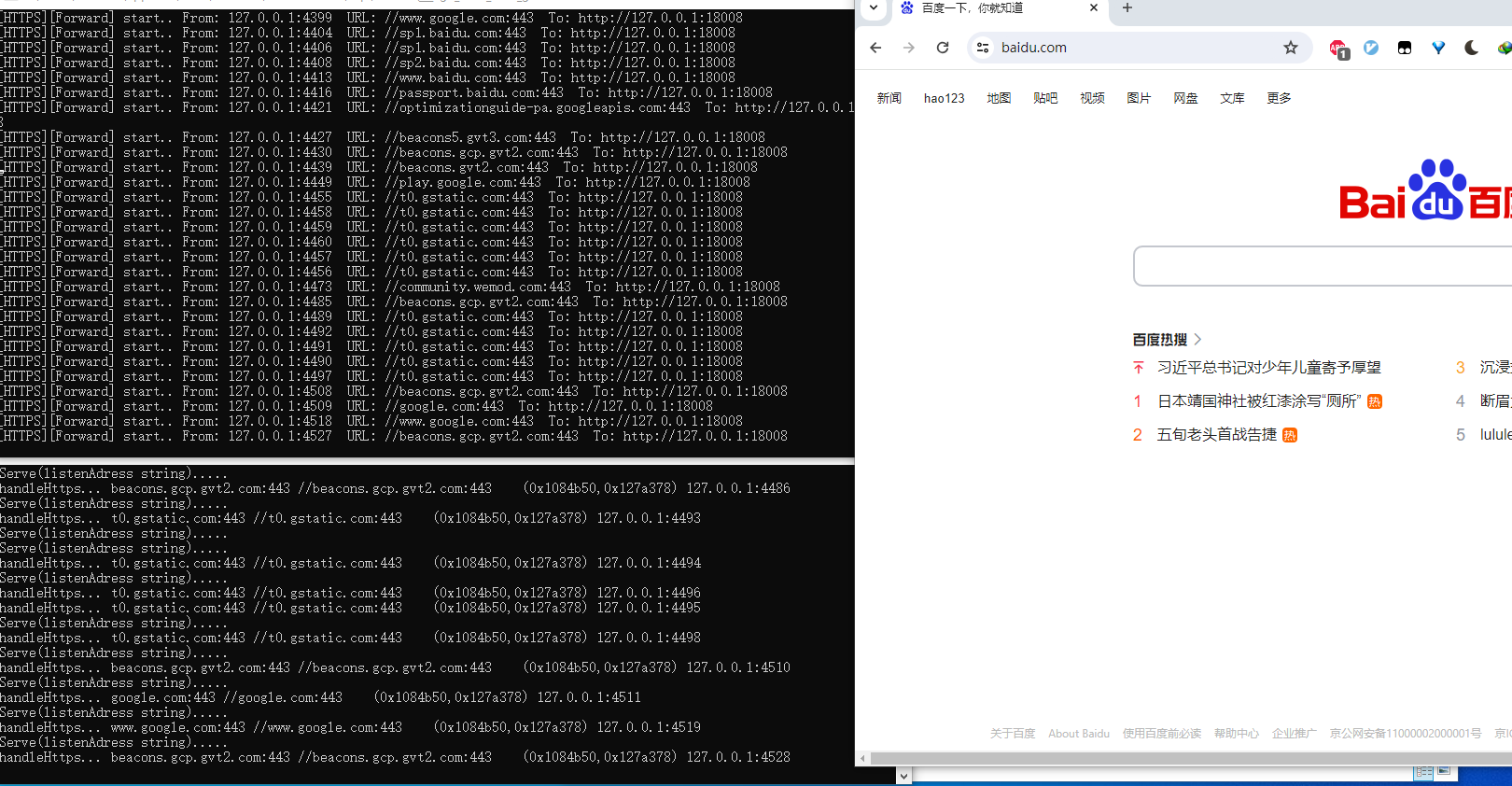The height and width of the screenshot is (786, 1512).
Task: Open the 更多 menu link
Action: [1279, 98]
